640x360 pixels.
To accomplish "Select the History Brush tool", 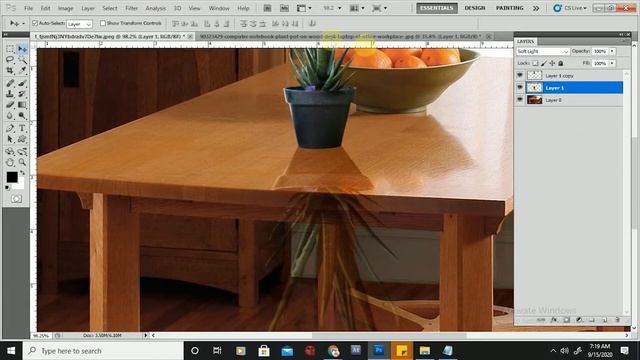I will point(22,94).
